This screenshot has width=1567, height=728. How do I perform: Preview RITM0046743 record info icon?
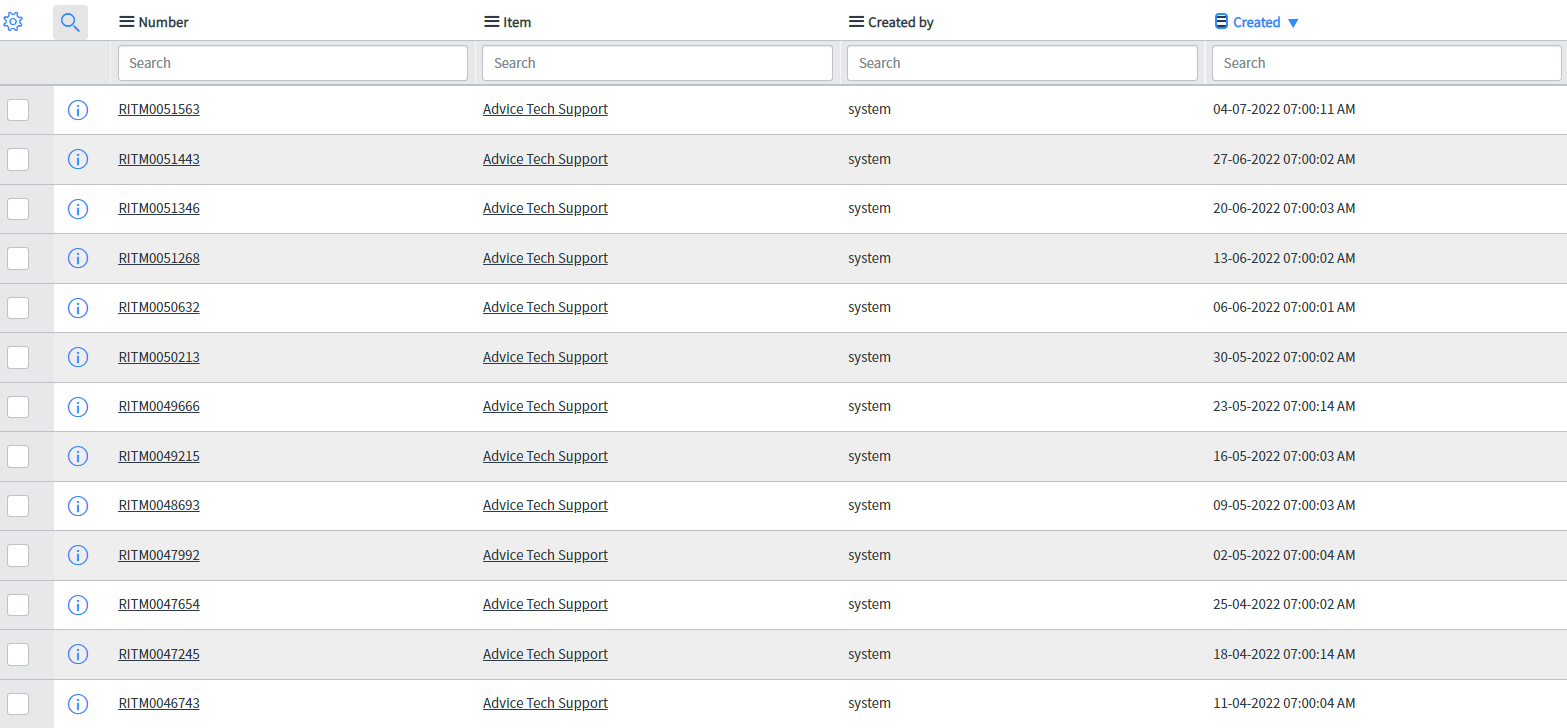[x=78, y=704]
